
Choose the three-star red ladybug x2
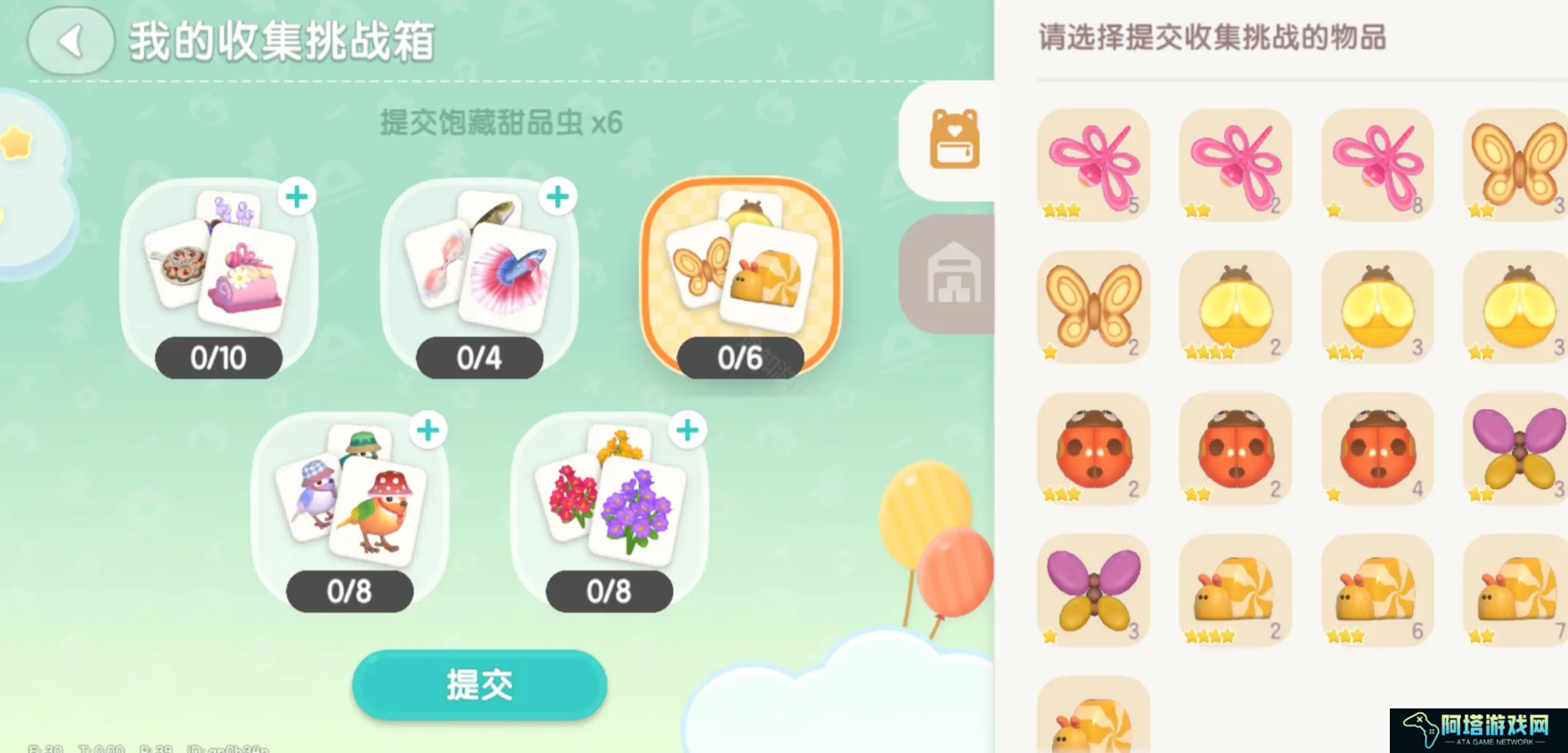click(x=1093, y=448)
